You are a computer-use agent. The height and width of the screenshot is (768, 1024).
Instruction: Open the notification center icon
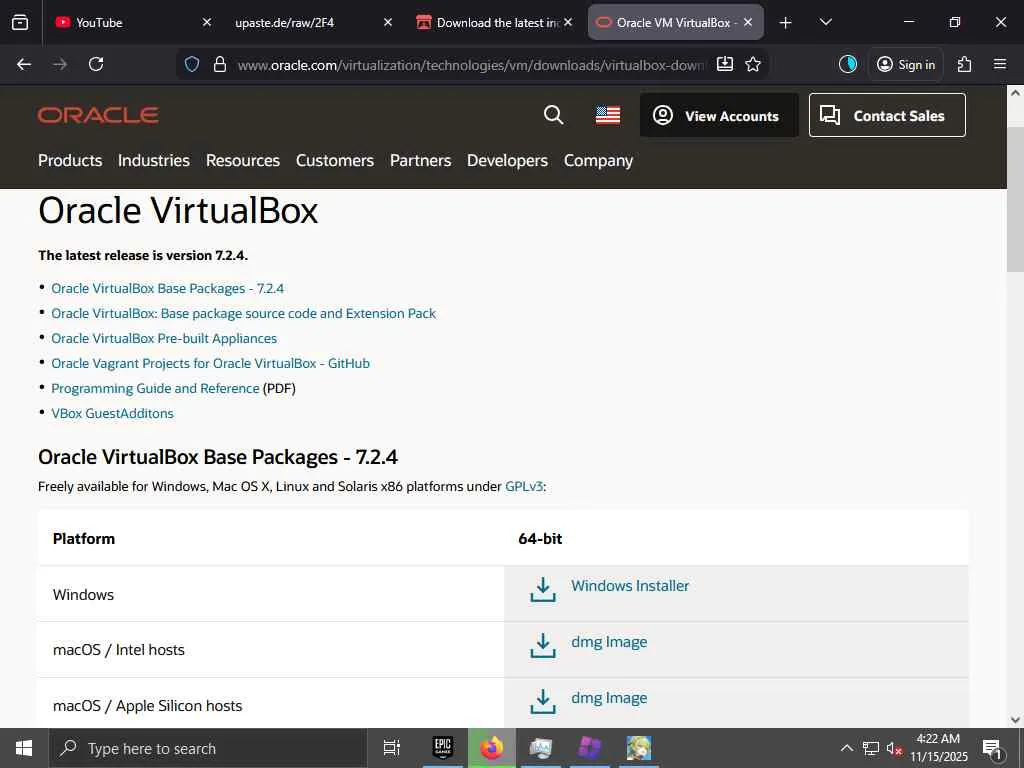(x=992, y=748)
